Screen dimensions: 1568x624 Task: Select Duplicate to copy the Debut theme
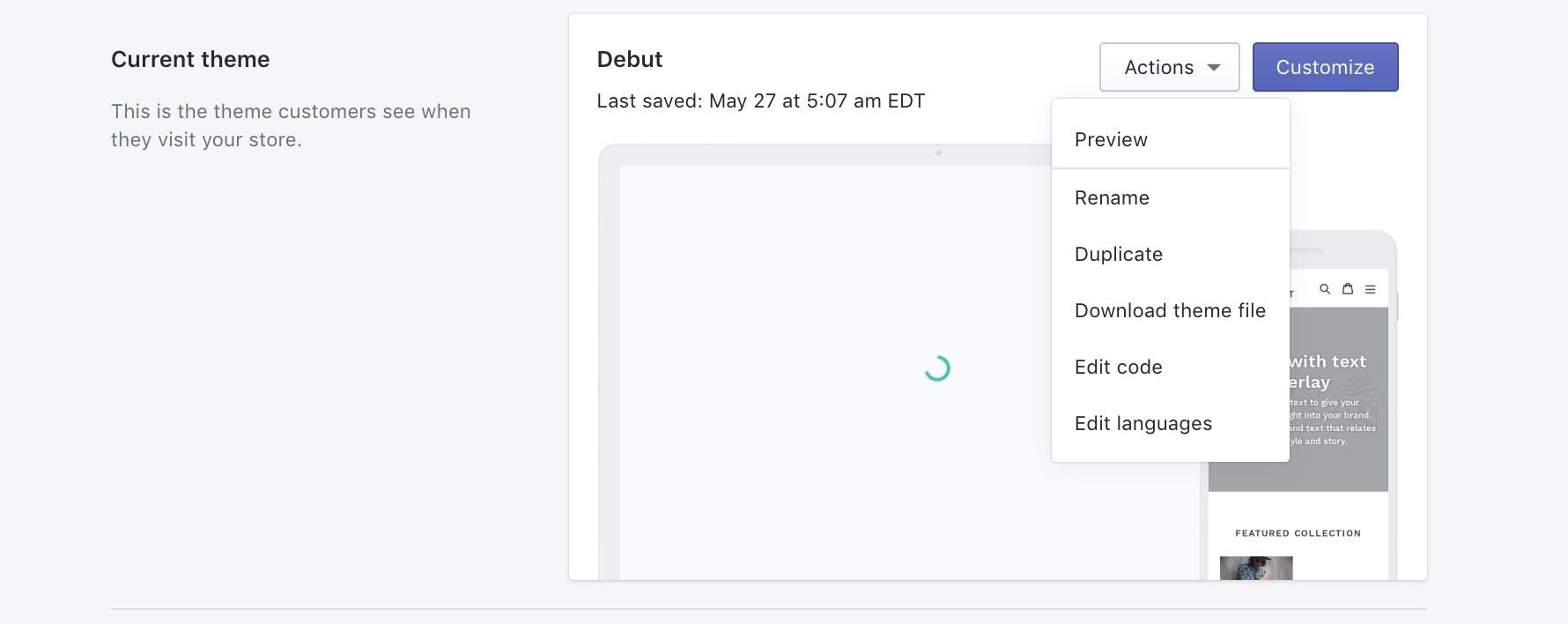click(1119, 254)
